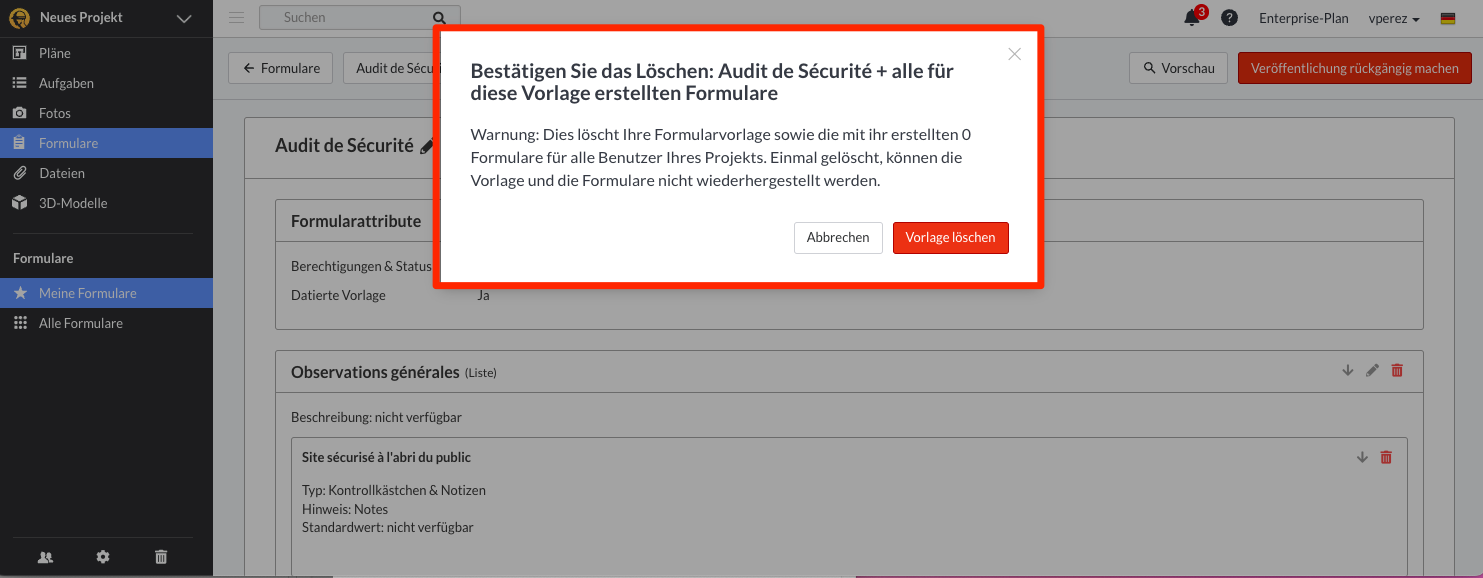This screenshot has width=1483, height=578.
Task: Close the delete confirmation dialog
Action: click(1014, 54)
